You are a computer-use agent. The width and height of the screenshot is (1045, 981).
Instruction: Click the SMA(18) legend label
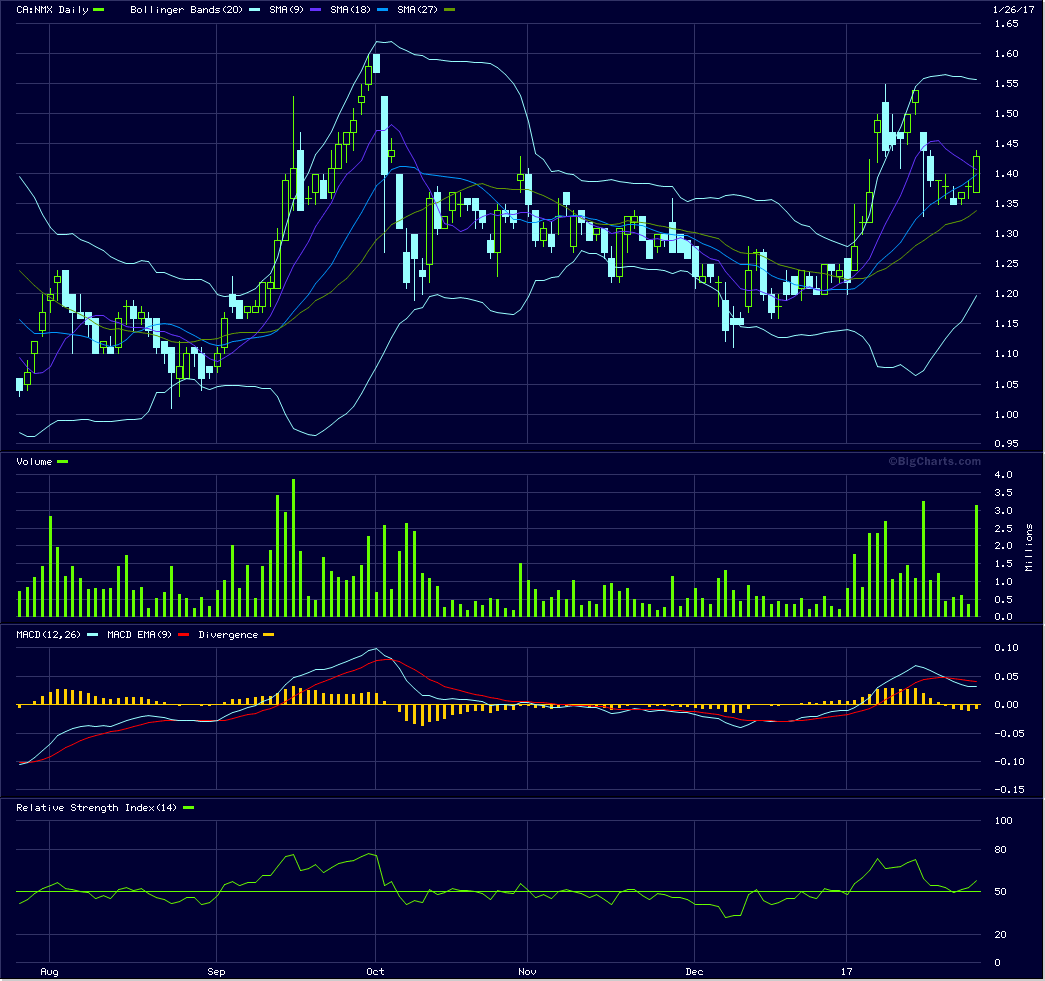[x=350, y=9]
